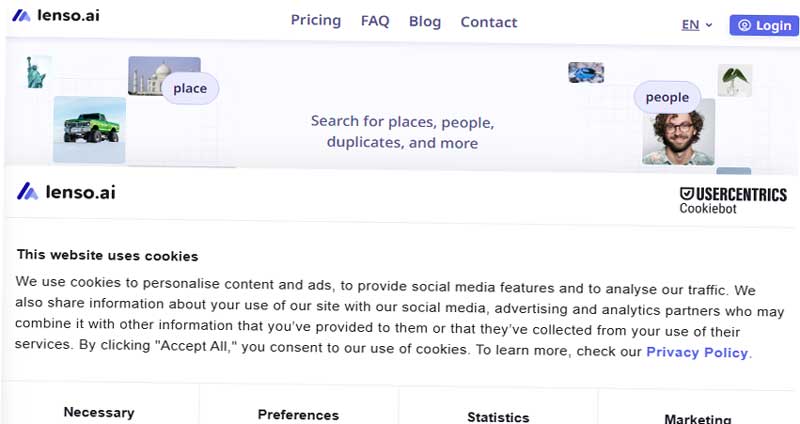Open the Pricing page
800x424 pixels.
coord(316,20)
